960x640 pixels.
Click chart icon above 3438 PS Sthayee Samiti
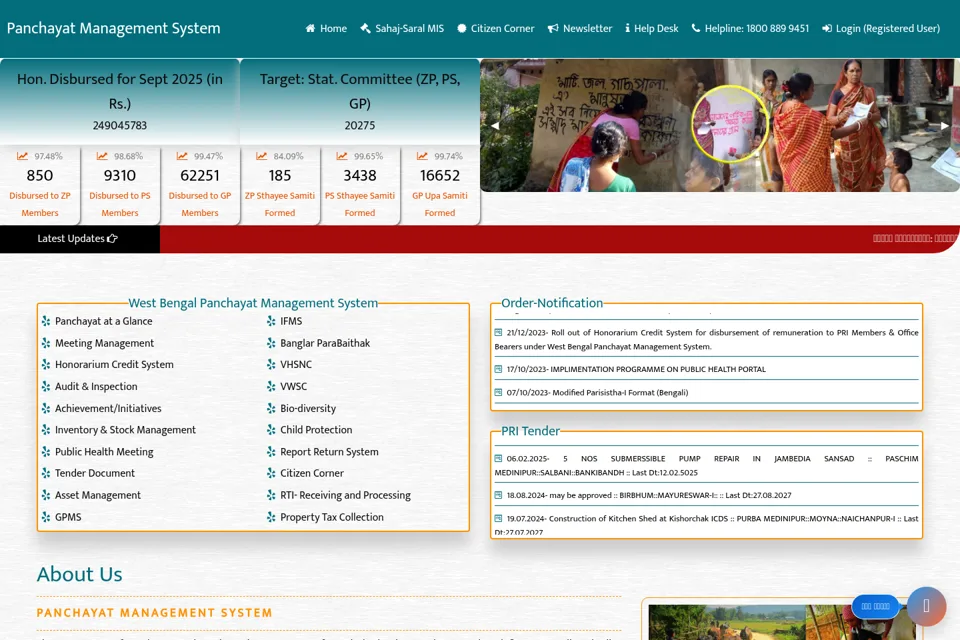tap(342, 156)
